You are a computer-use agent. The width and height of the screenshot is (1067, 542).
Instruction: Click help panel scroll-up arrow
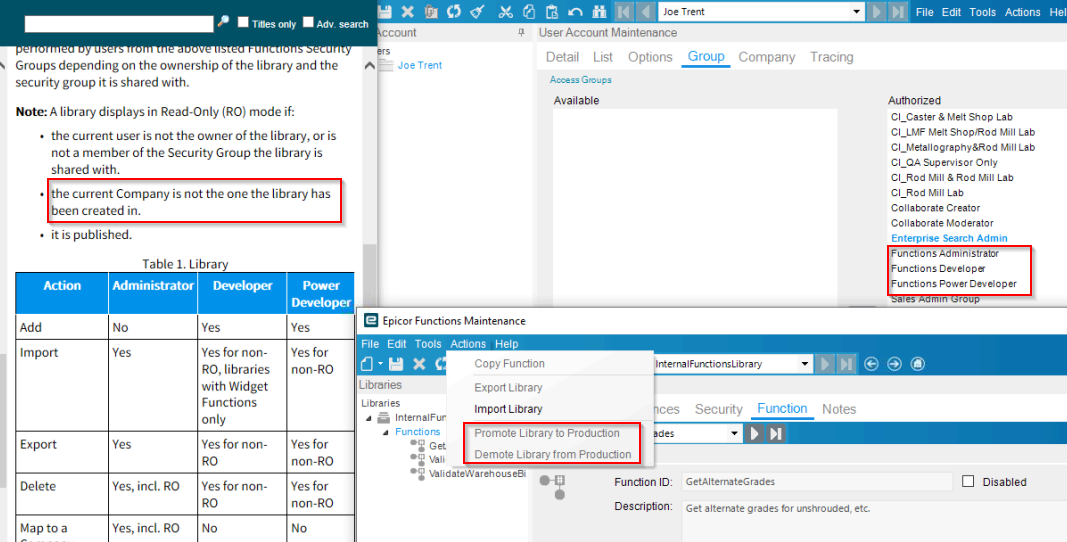pyautogui.click(x=370, y=66)
